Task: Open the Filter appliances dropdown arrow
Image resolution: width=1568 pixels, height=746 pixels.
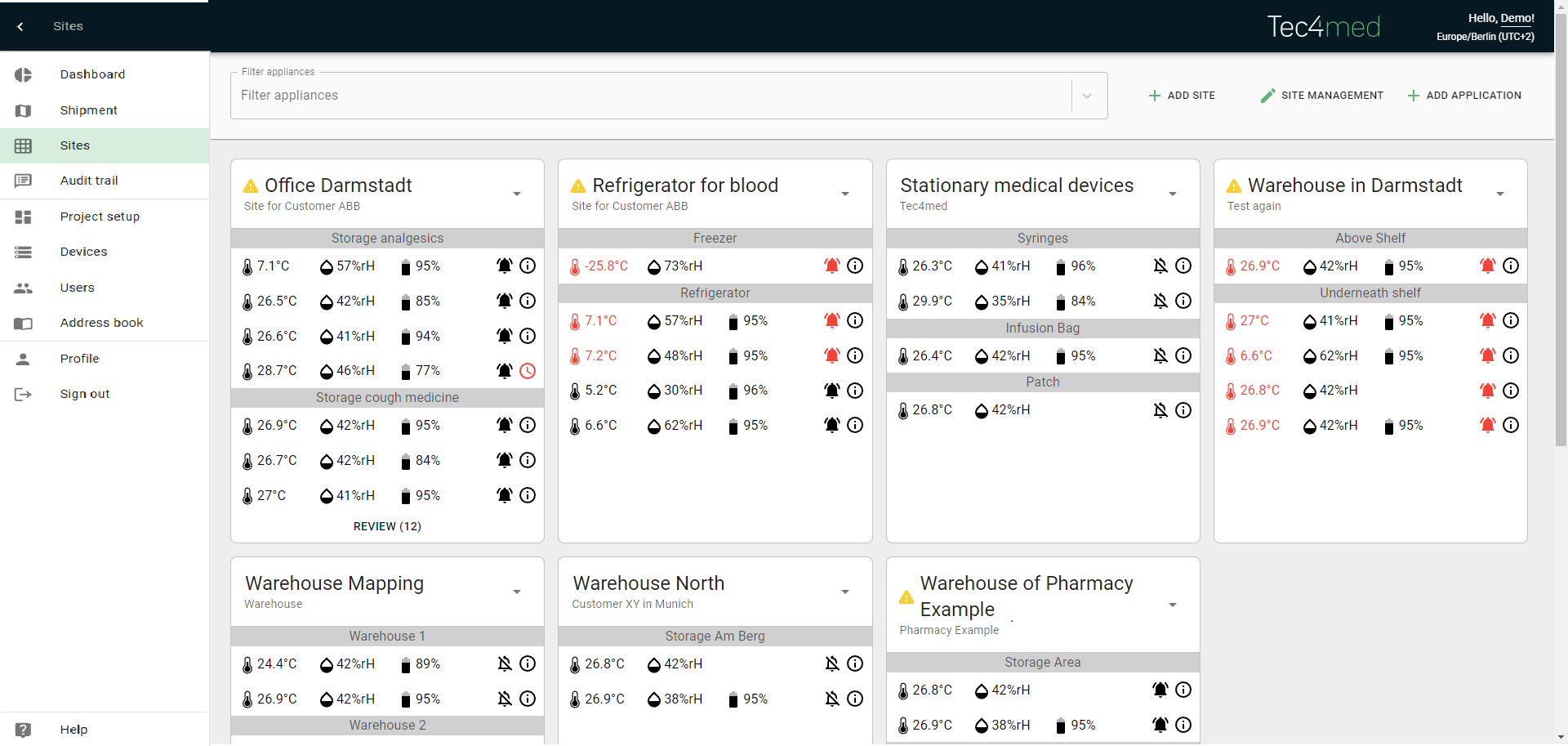Action: (x=1087, y=96)
